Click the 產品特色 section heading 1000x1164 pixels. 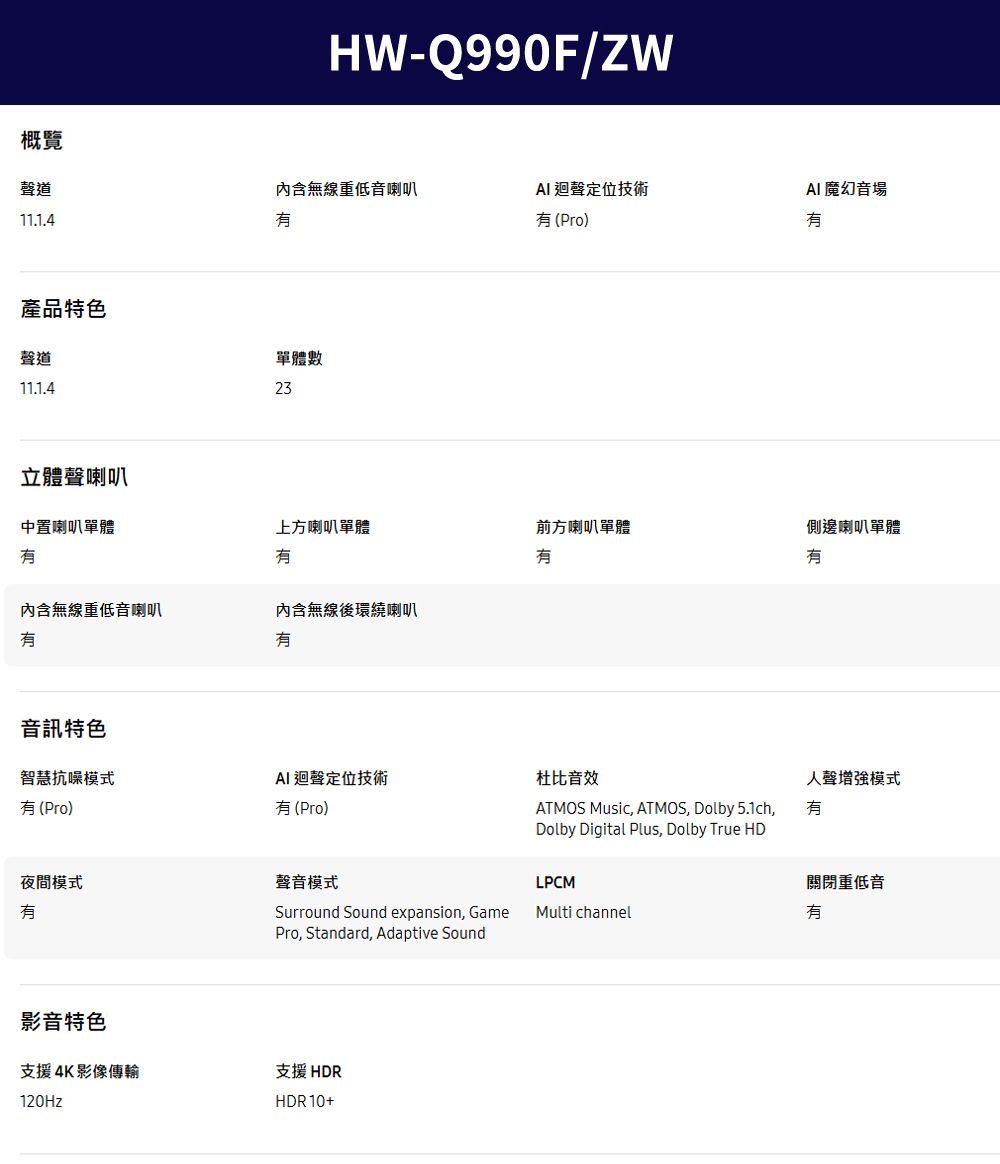coord(63,309)
